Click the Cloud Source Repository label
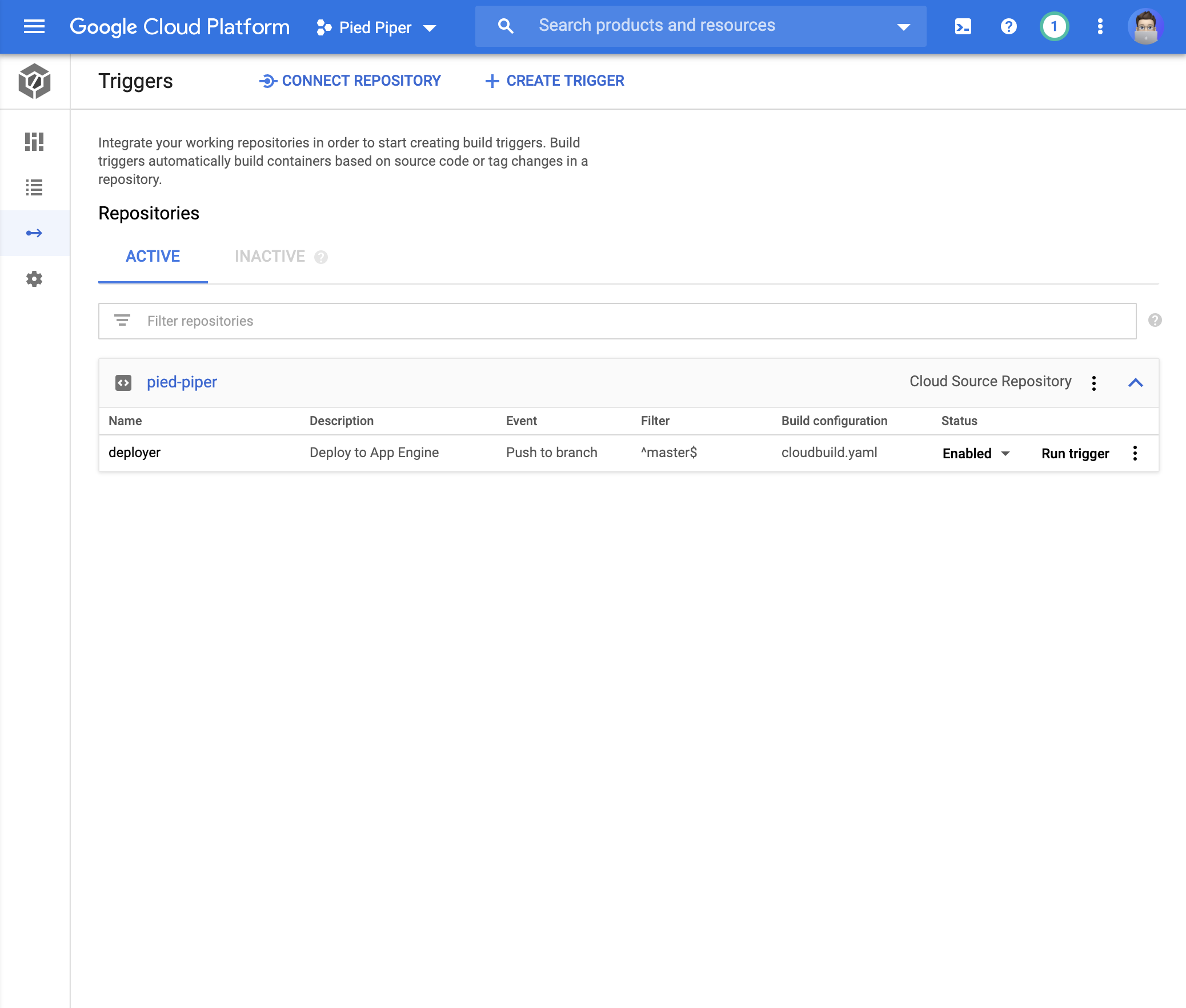 pyautogui.click(x=991, y=382)
